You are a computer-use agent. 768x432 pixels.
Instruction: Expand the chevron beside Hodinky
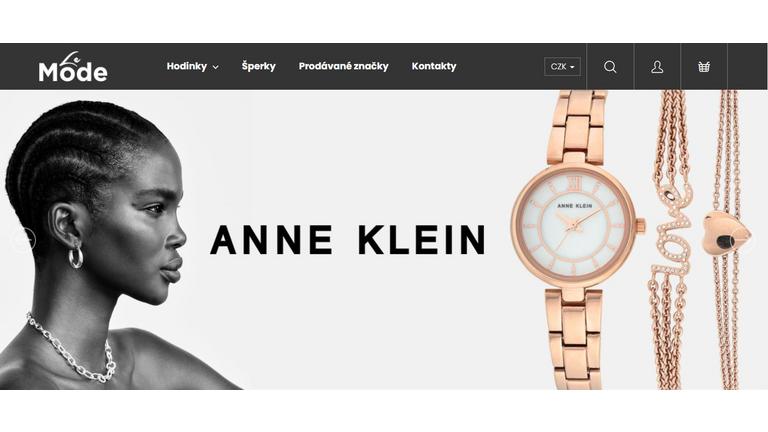[x=215, y=67]
